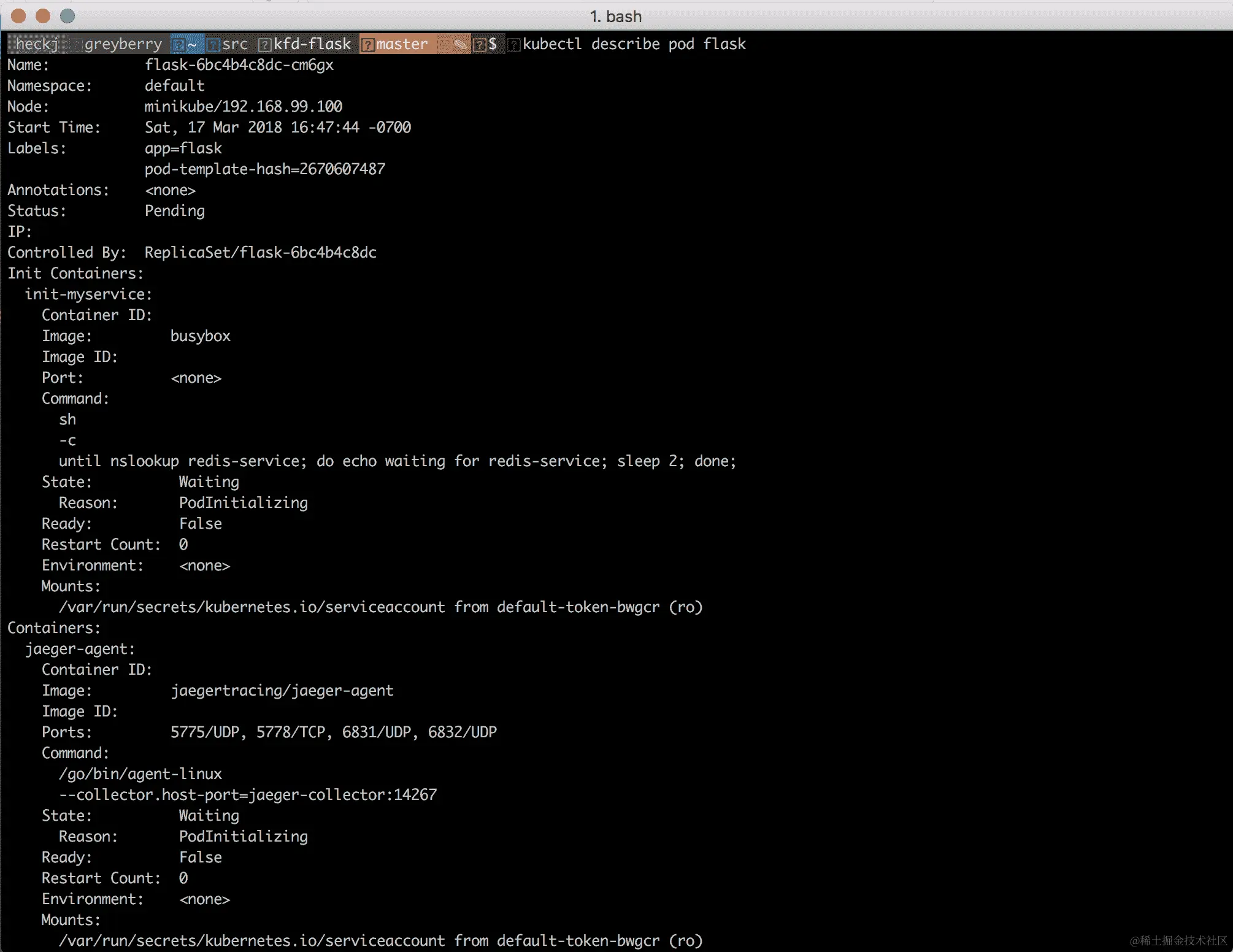Click the pod name flask-6bc4b4c8dc-cm6gx
Viewport: 1233px width, 952px height.
point(239,65)
